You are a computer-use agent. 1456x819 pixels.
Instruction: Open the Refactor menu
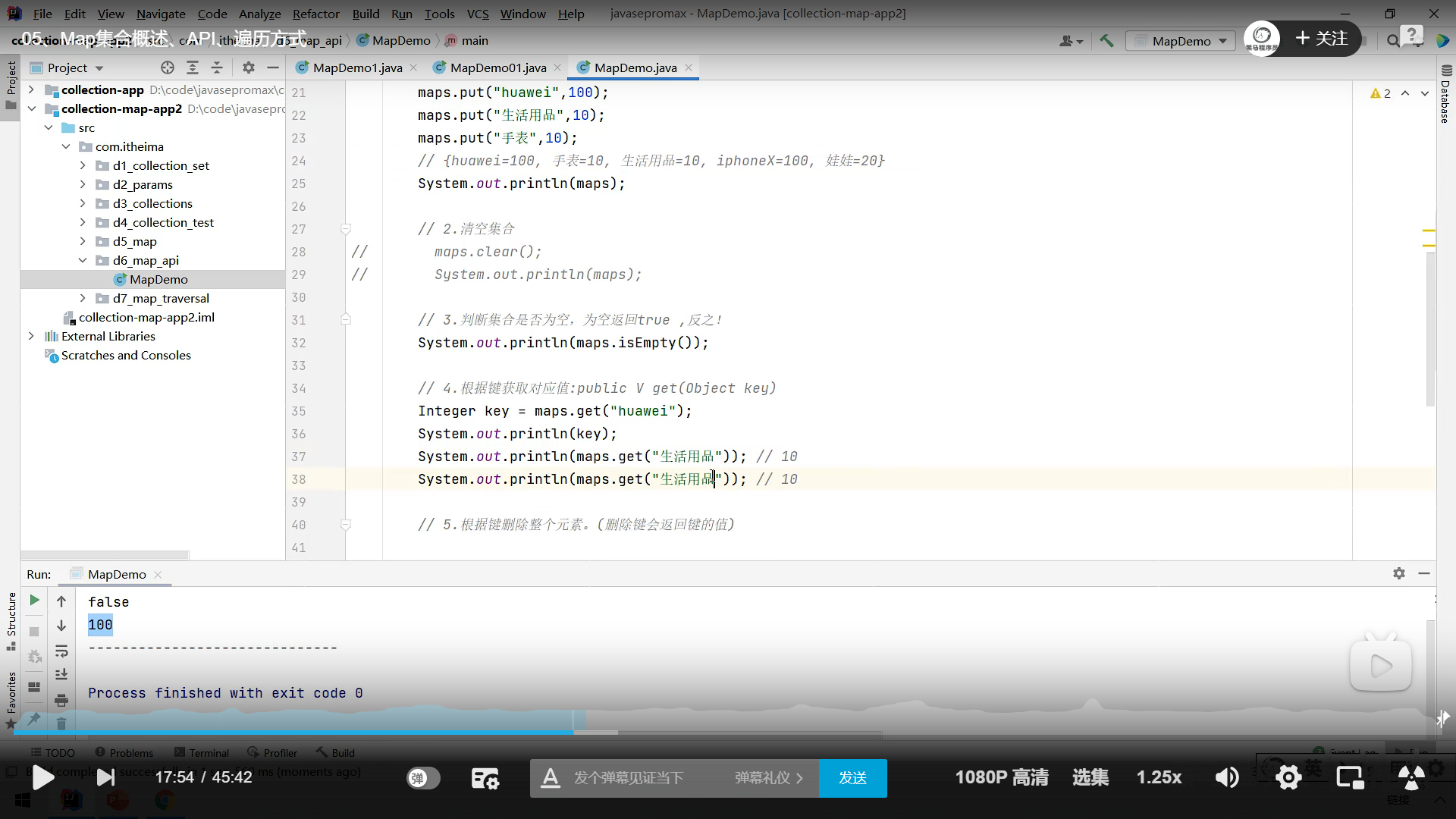(x=315, y=14)
